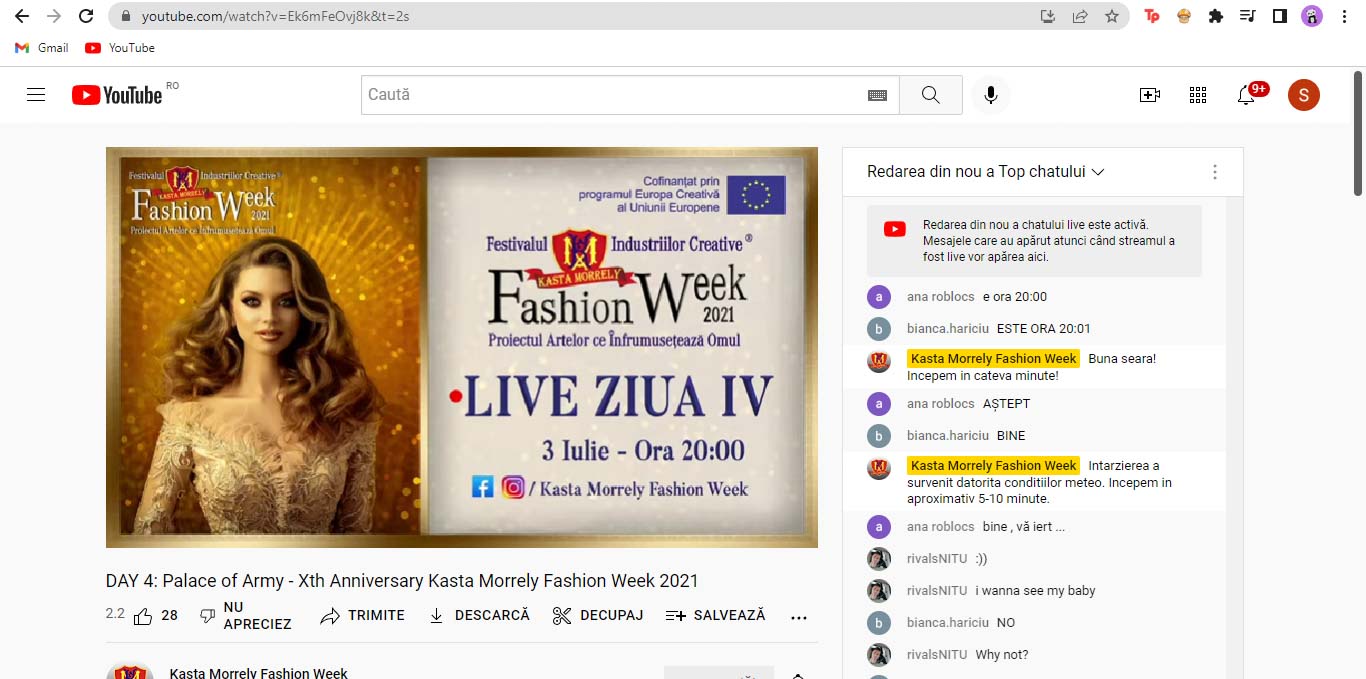Screen dimensions: 1366x679
Task: Open the notifications bell
Action: [1246, 95]
